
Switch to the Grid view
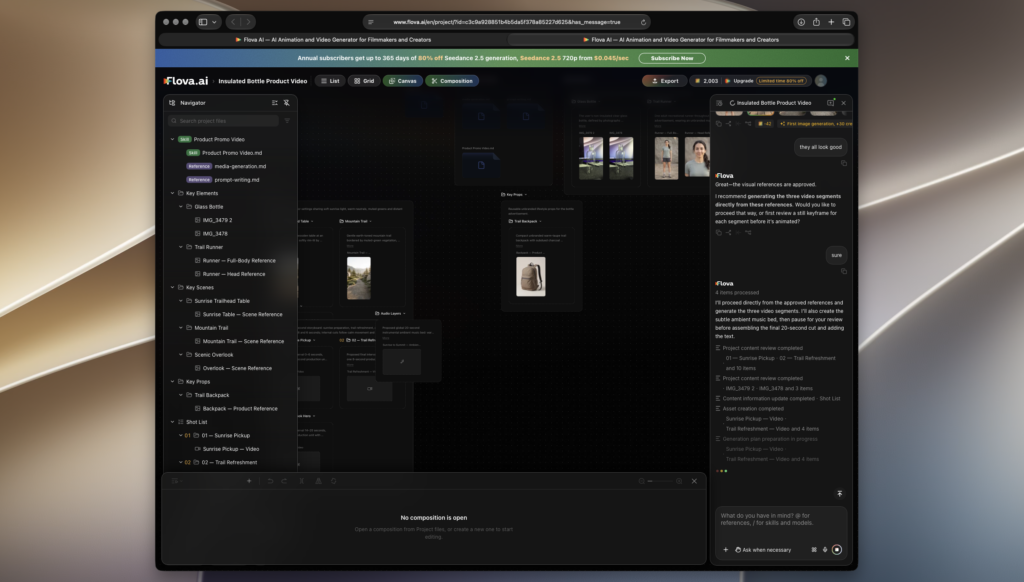(364, 81)
